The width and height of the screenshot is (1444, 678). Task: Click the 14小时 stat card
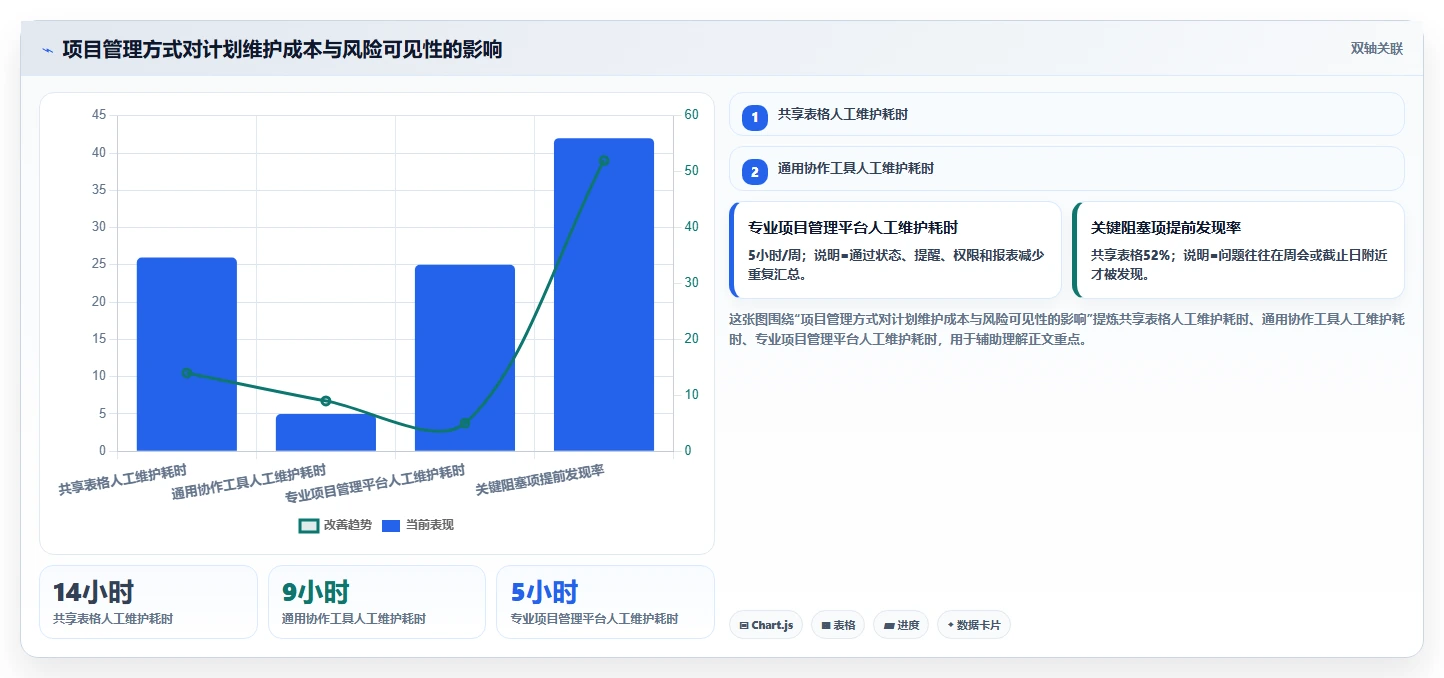[x=148, y=602]
